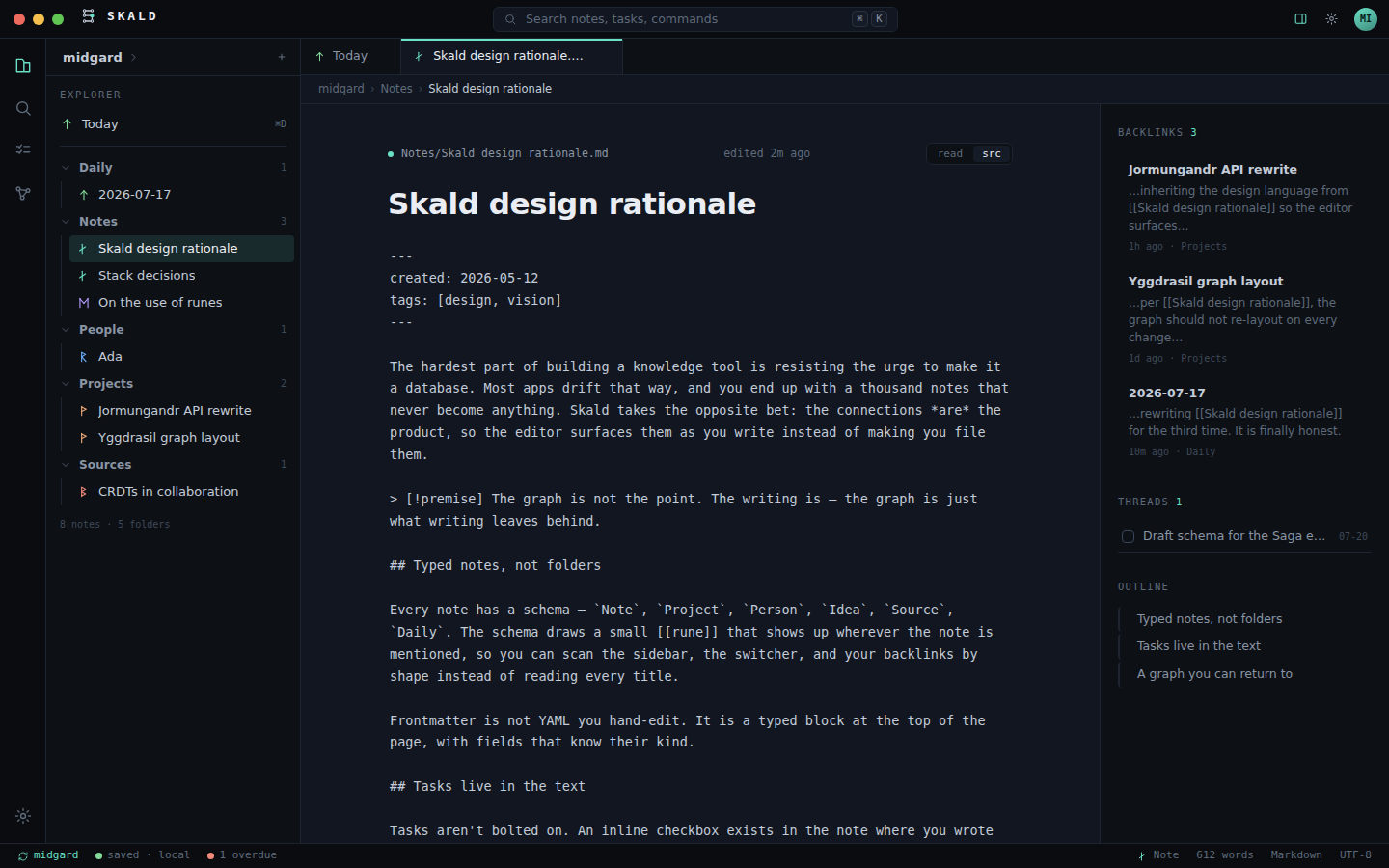Screen dimensions: 1389x868
Task: Focus the Search notes, tasks, commands field
Action: point(695,18)
